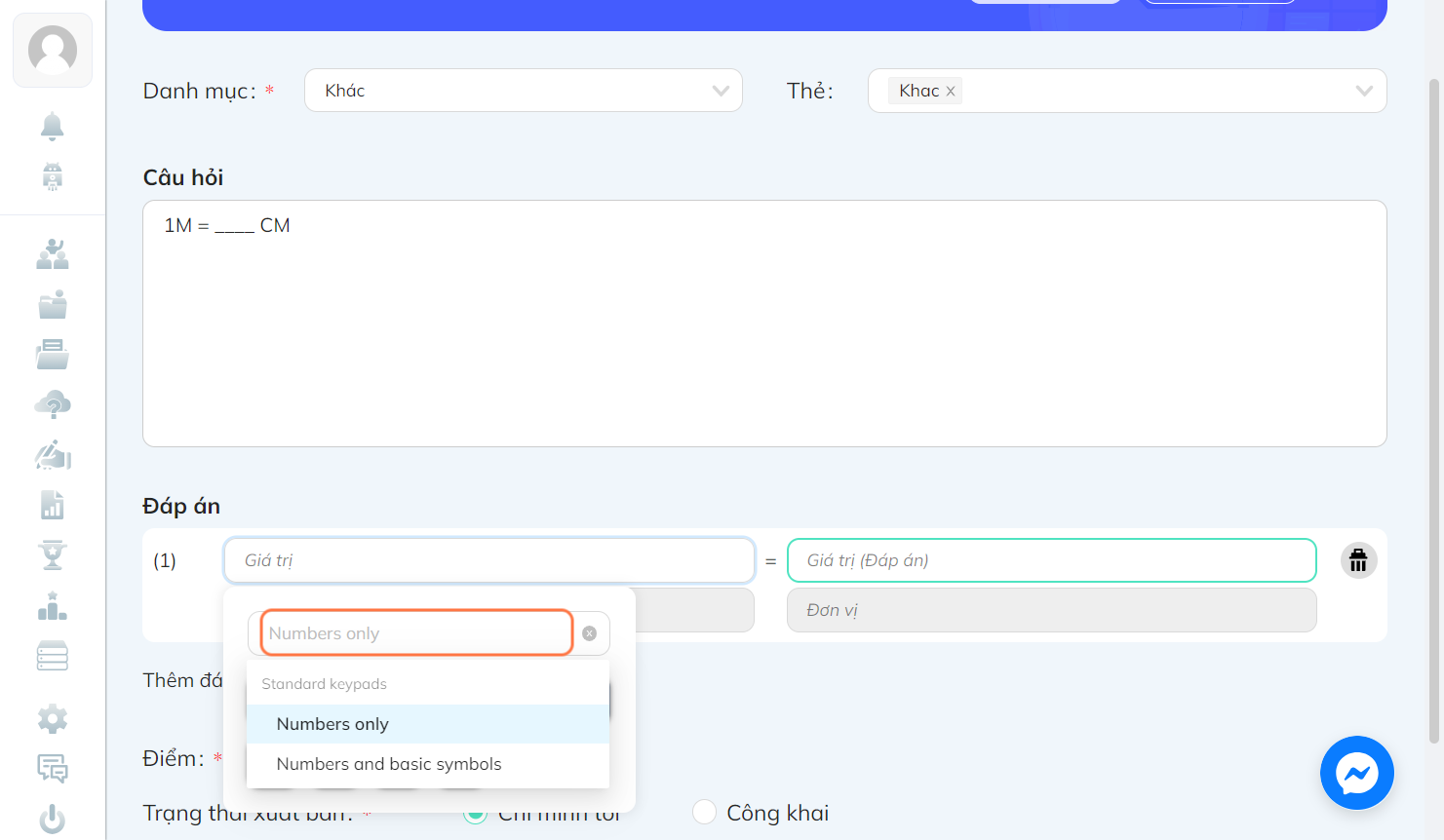The image size is (1444, 840).
Task: Open the user profile avatar
Action: point(53,50)
